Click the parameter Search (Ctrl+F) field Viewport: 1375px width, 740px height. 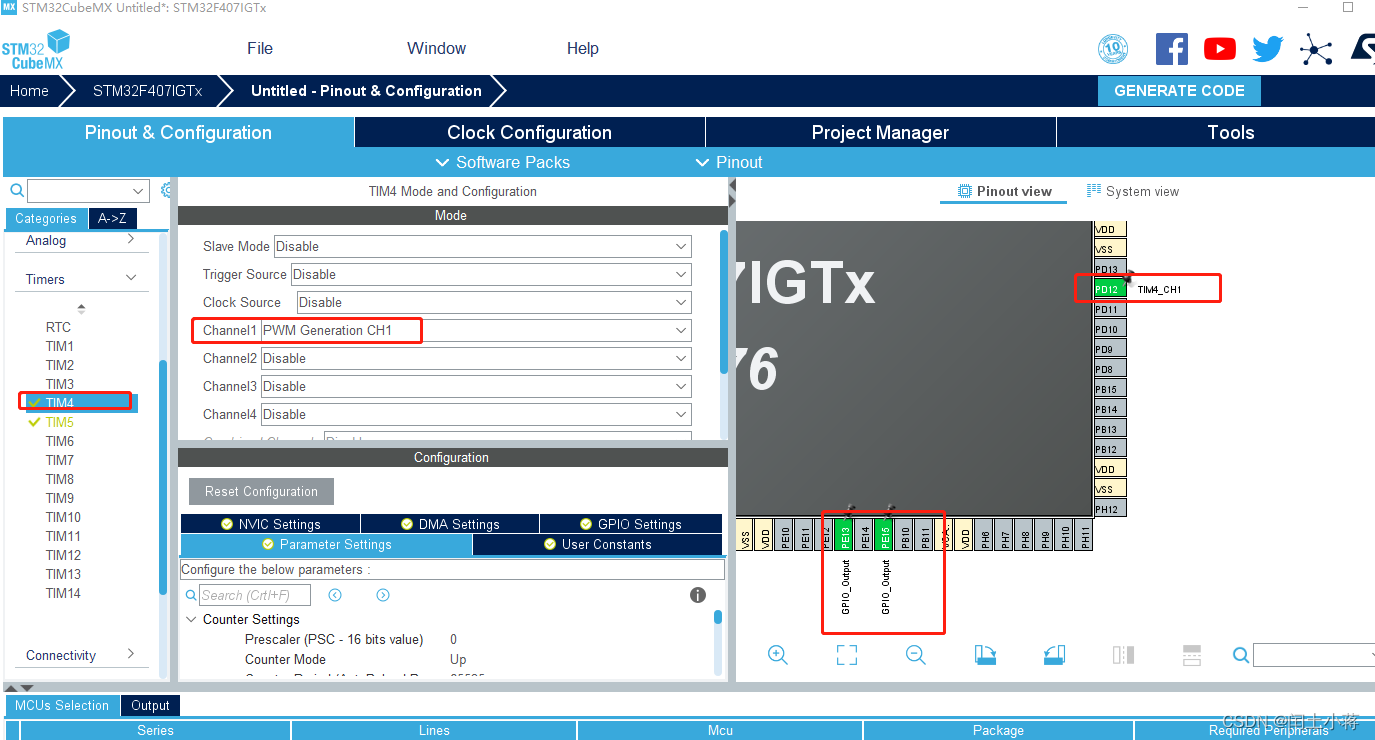255,595
